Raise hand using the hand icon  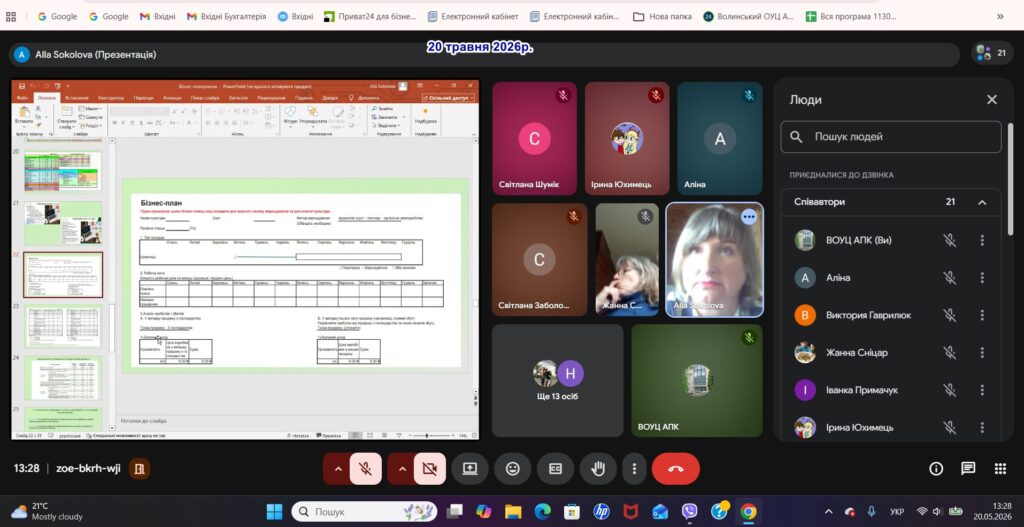point(598,469)
